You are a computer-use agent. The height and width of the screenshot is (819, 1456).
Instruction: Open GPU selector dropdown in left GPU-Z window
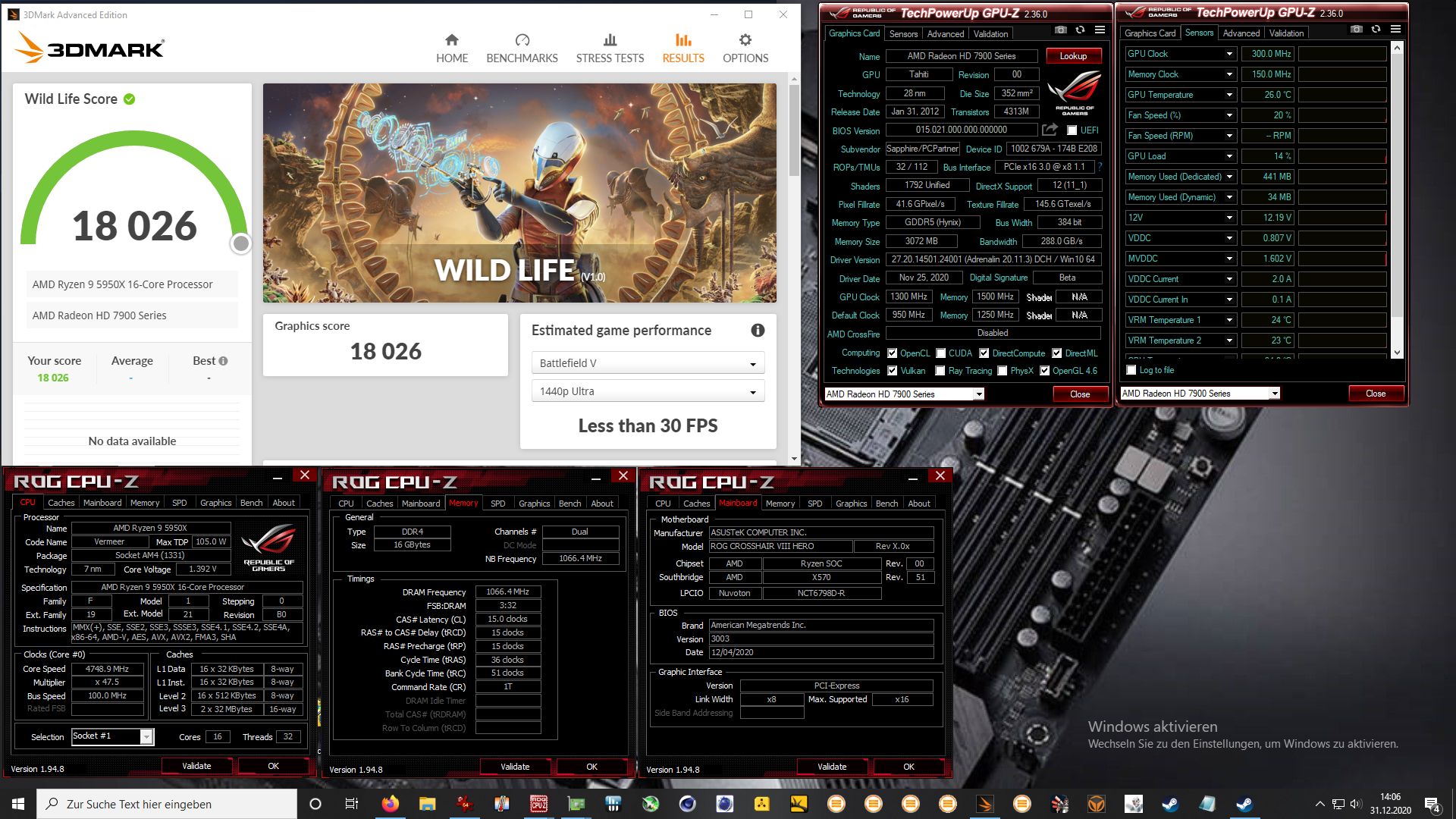pyautogui.click(x=904, y=394)
